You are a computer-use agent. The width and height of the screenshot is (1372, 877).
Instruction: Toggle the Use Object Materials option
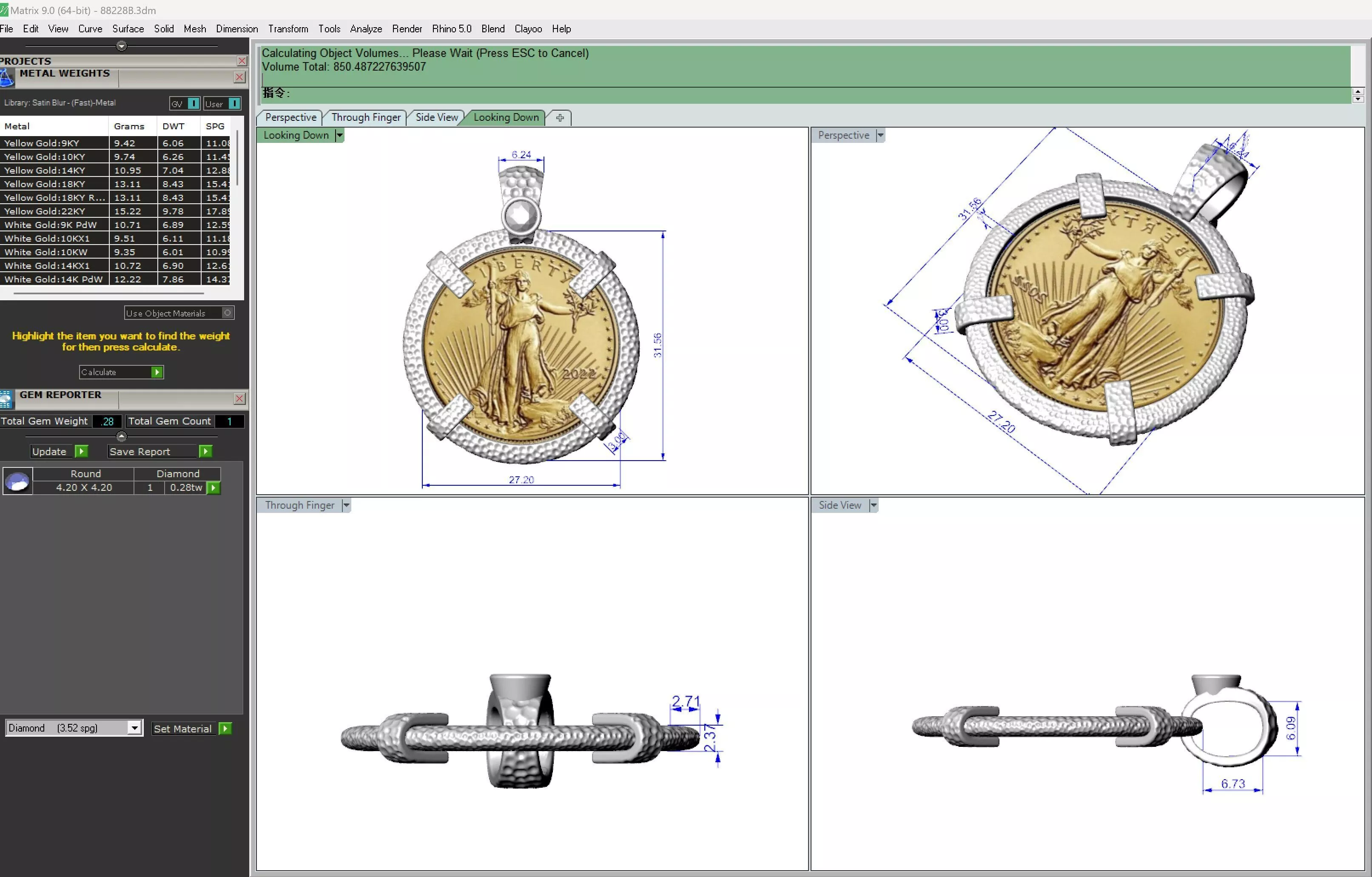tap(228, 313)
